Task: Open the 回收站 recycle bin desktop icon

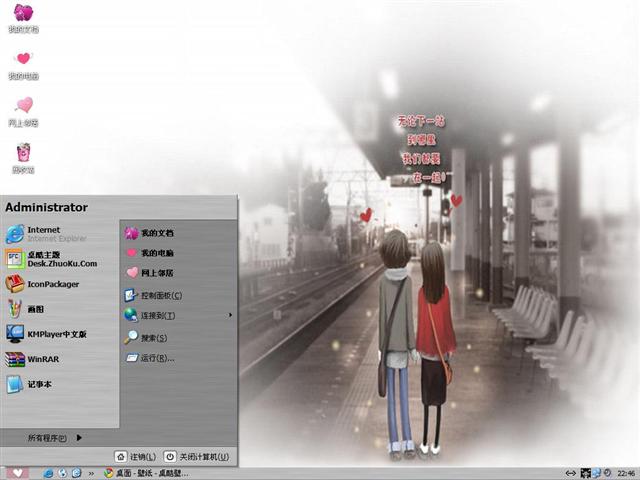Action: (23, 157)
